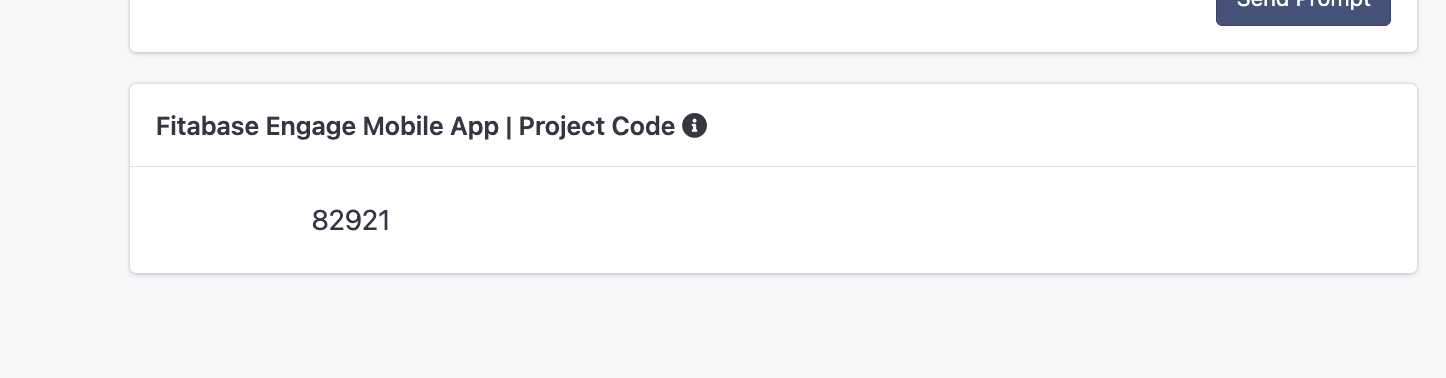1446x378 pixels.
Task: Click the word App in card title
Action: pyautogui.click(x=474, y=127)
